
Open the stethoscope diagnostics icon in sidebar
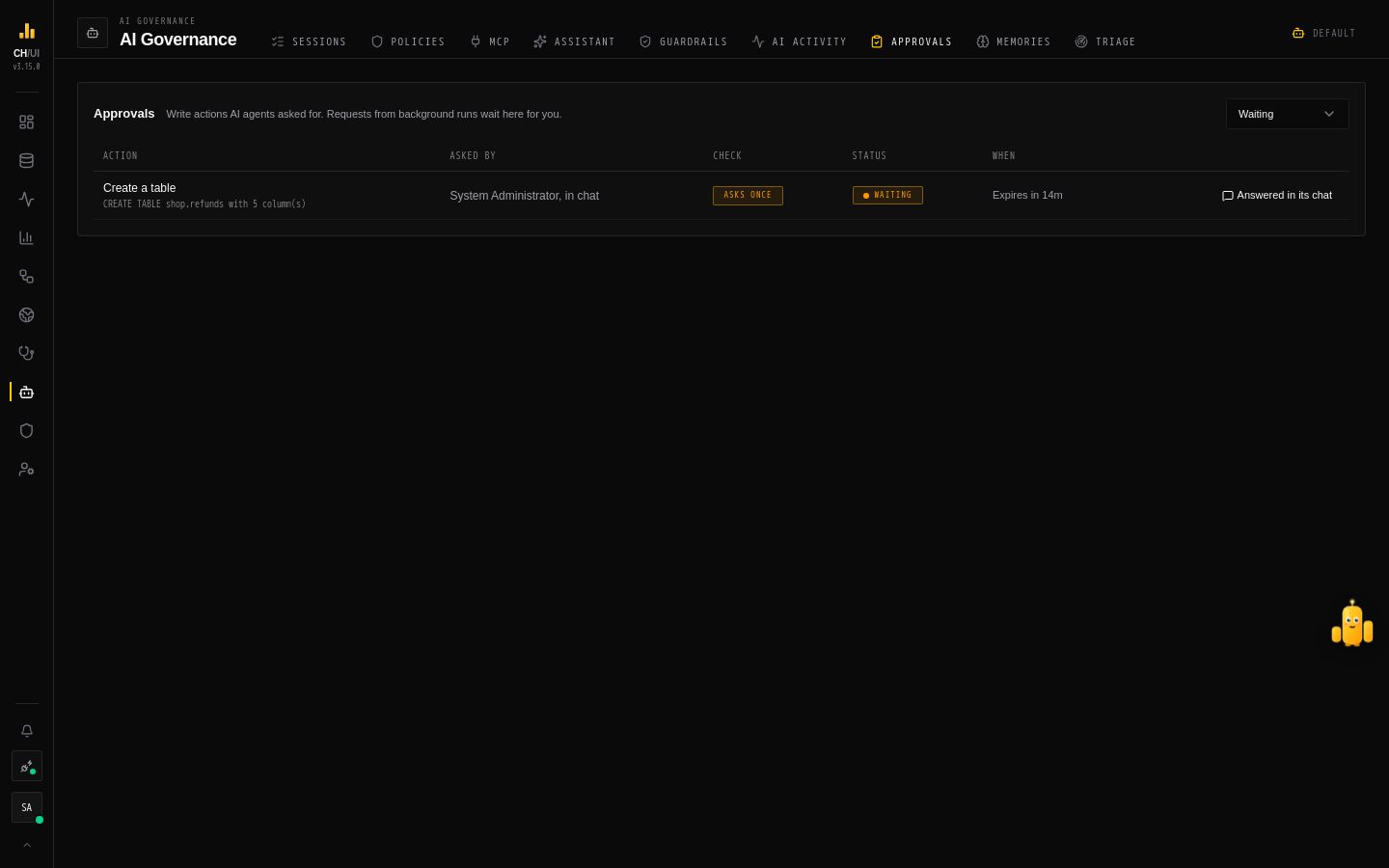[x=26, y=354]
